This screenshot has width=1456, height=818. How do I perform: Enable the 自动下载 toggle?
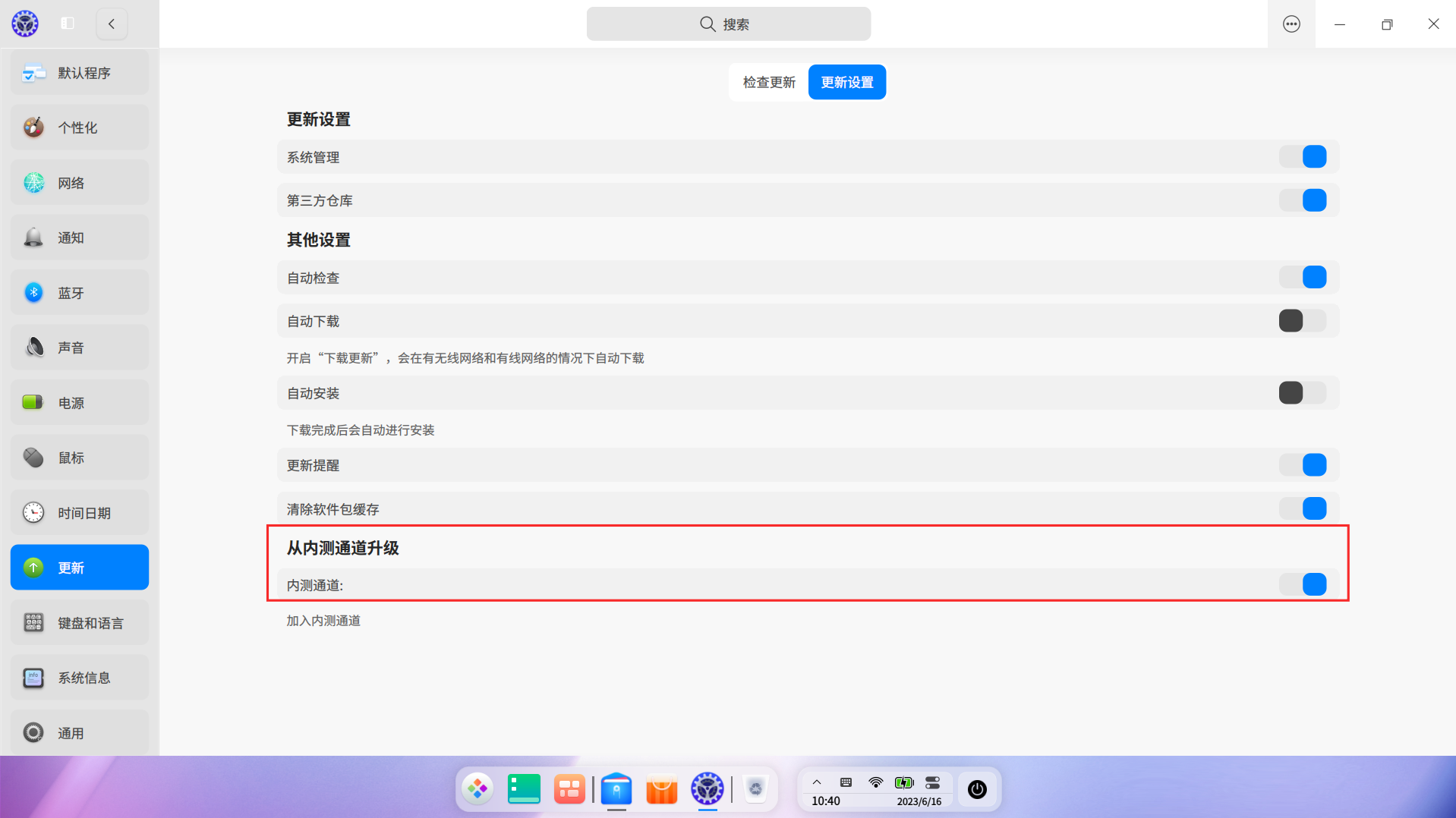pyautogui.click(x=1300, y=320)
